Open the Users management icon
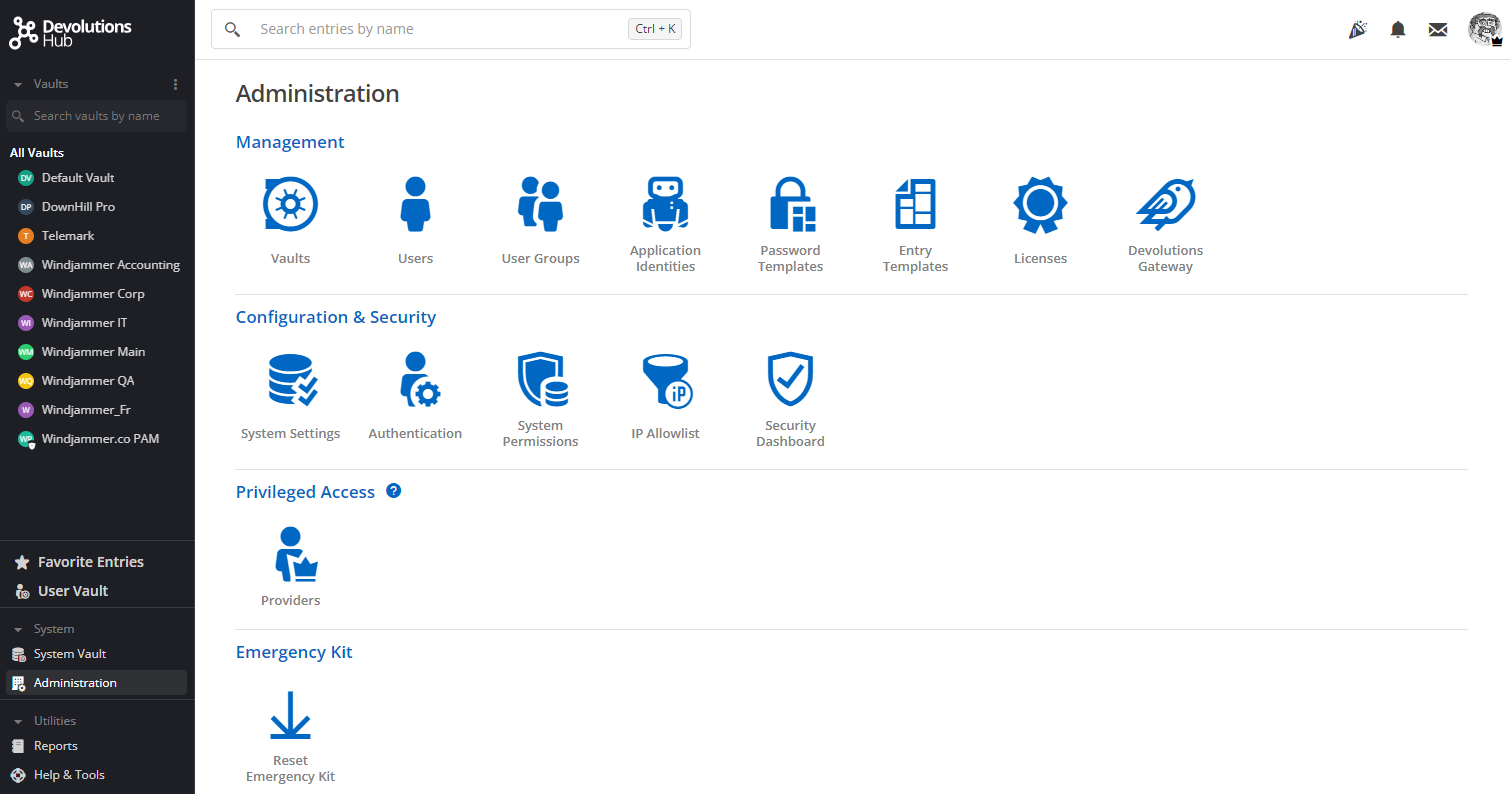1510x794 pixels. pyautogui.click(x=415, y=205)
